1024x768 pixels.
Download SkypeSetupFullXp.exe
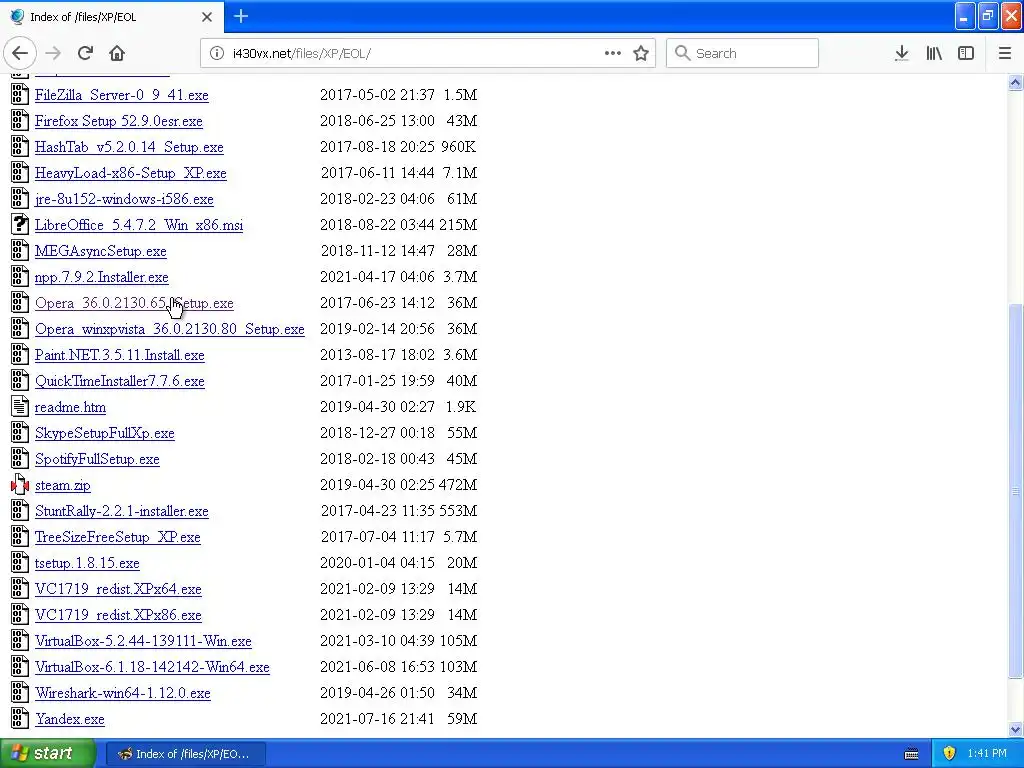(x=104, y=433)
